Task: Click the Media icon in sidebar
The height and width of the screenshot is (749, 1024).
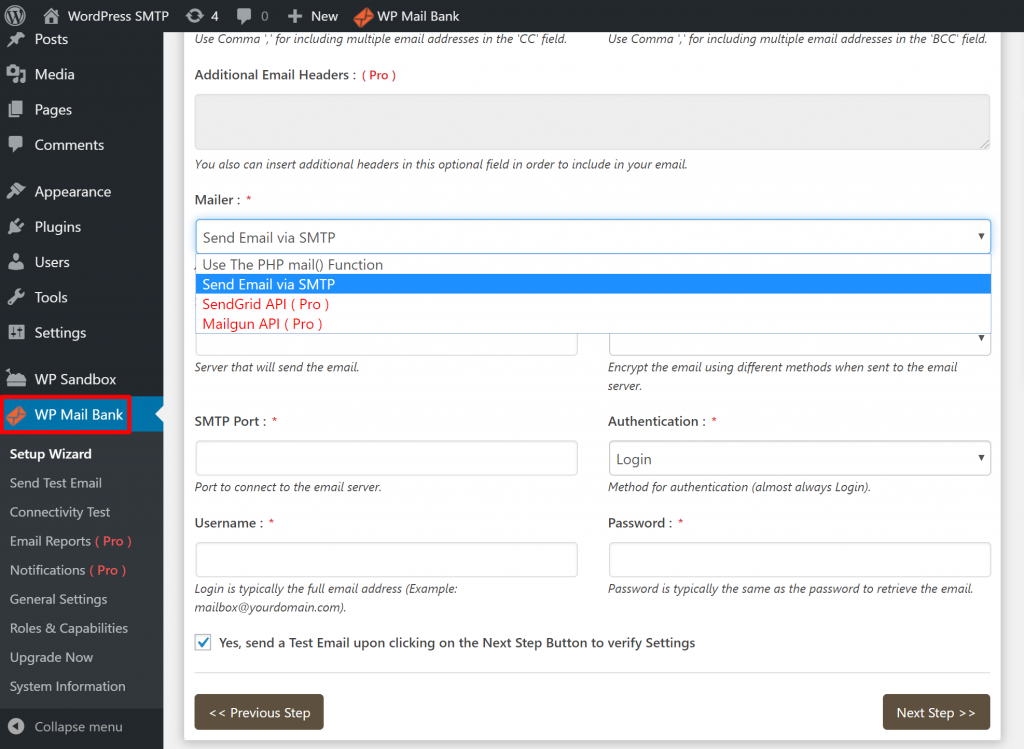Action: click(x=16, y=74)
